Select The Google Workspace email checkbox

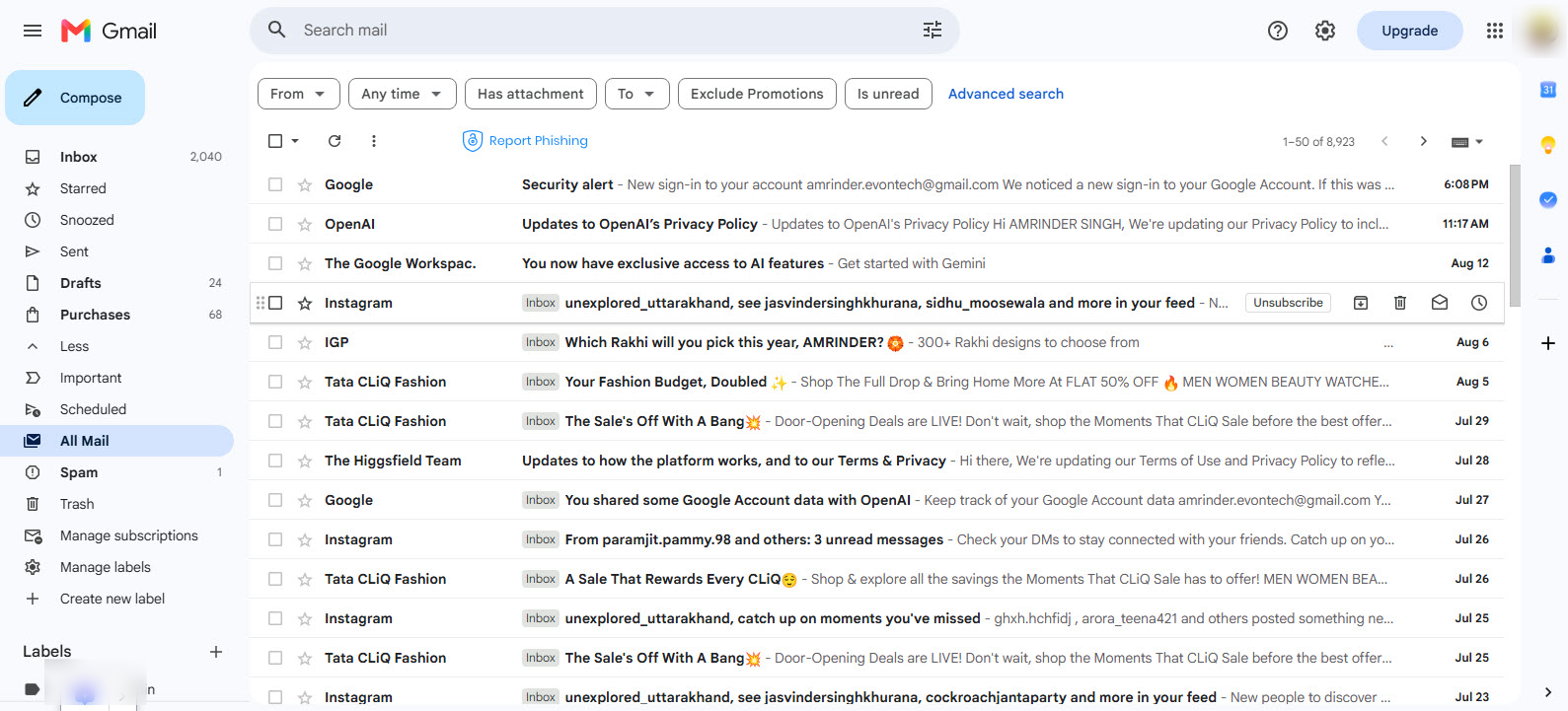pyautogui.click(x=275, y=263)
